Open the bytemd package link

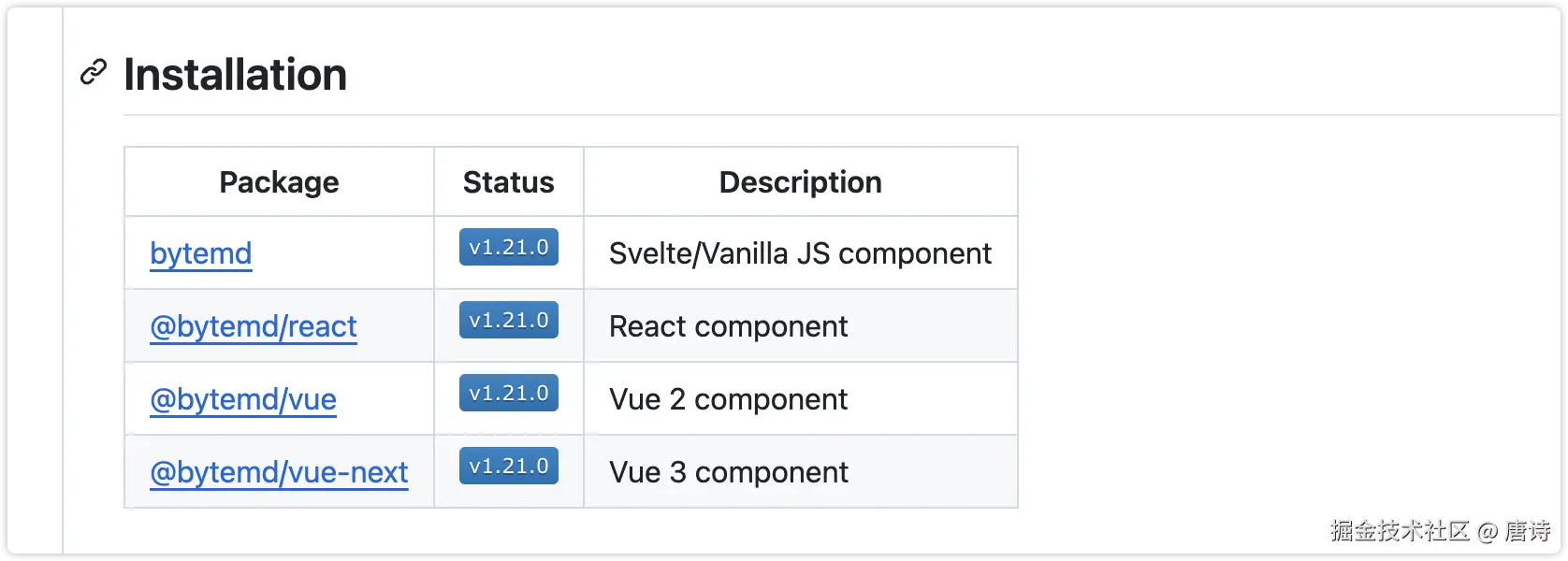(x=200, y=253)
